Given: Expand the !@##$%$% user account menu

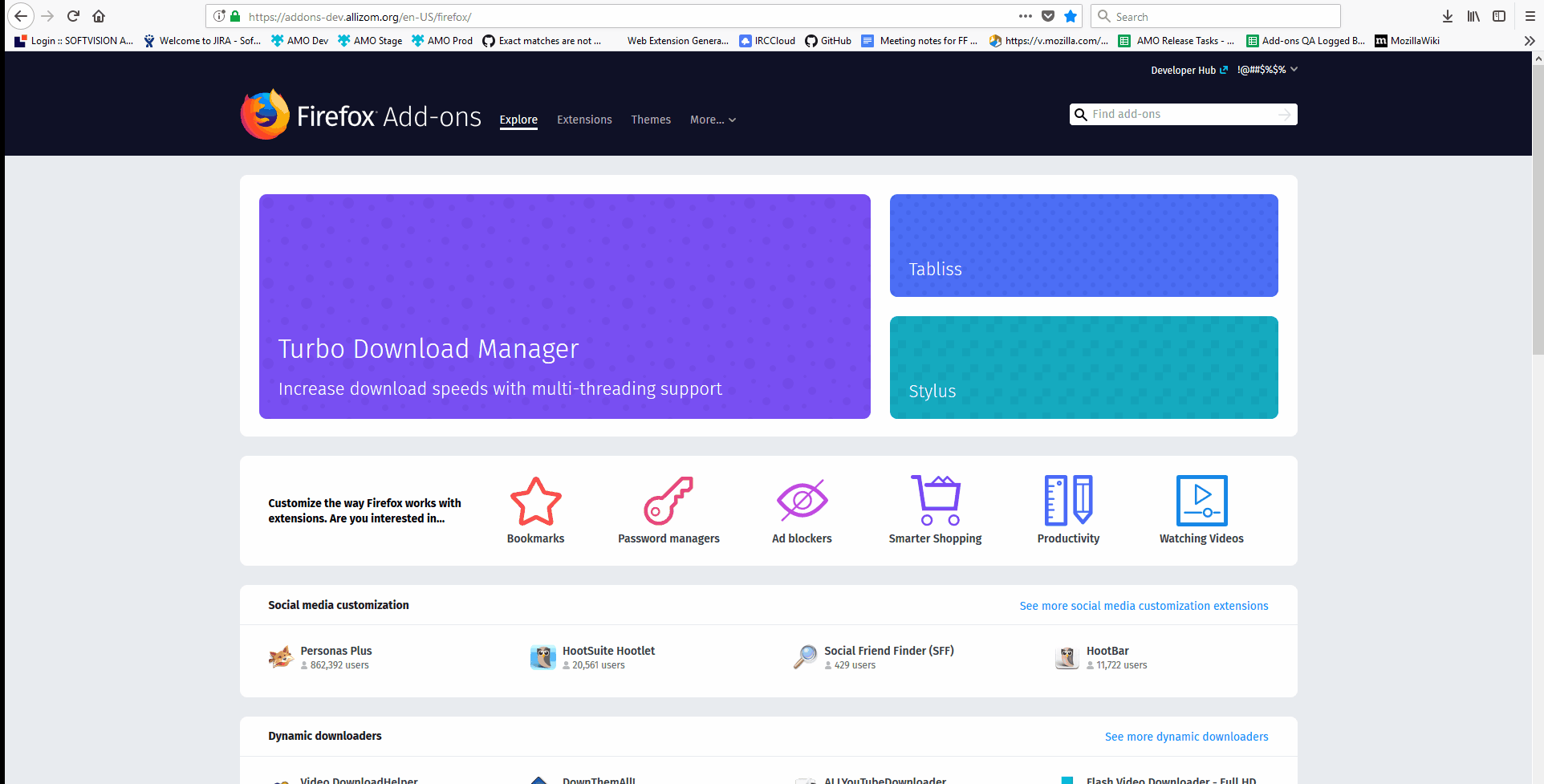Looking at the screenshot, I should (1268, 70).
